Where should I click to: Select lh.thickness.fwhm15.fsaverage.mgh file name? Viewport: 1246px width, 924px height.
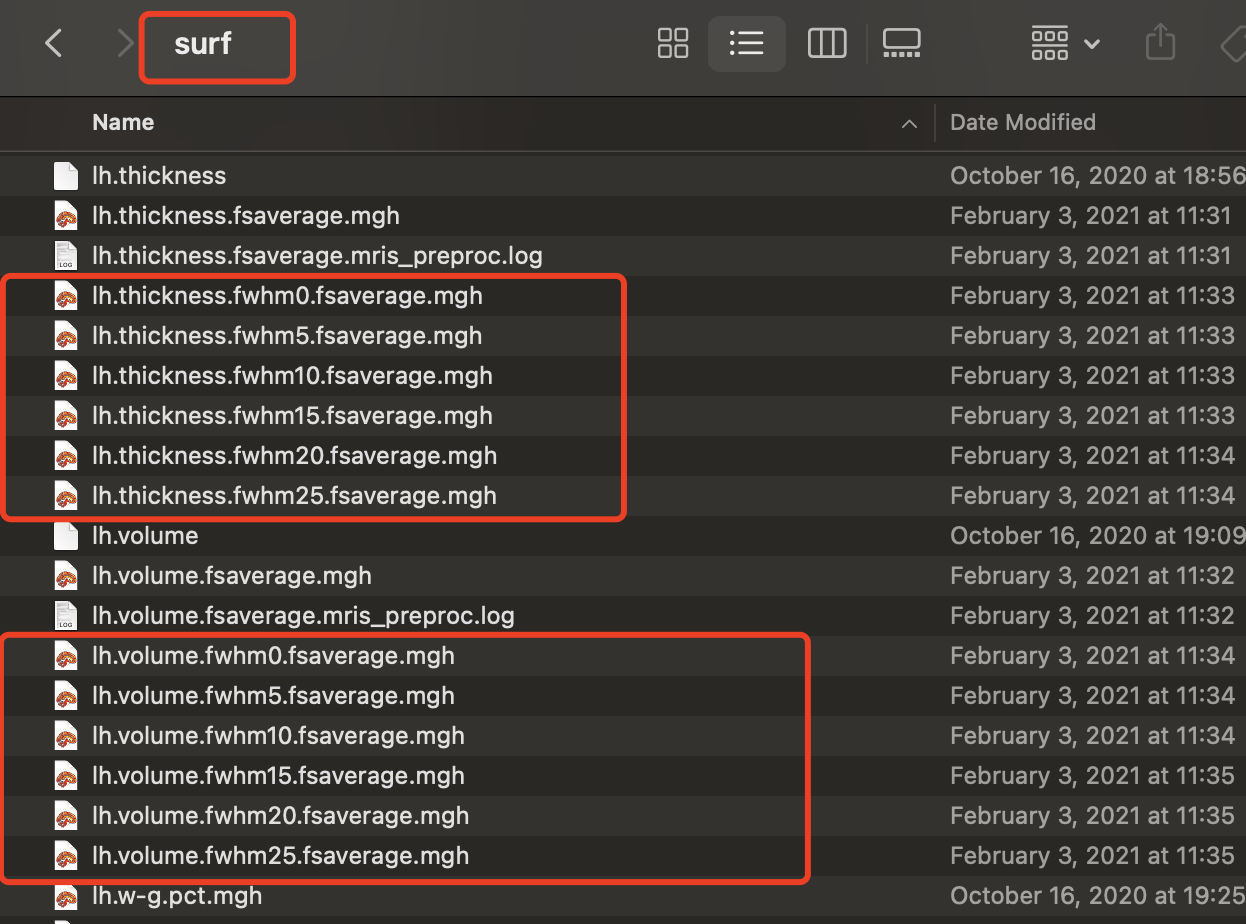(292, 416)
